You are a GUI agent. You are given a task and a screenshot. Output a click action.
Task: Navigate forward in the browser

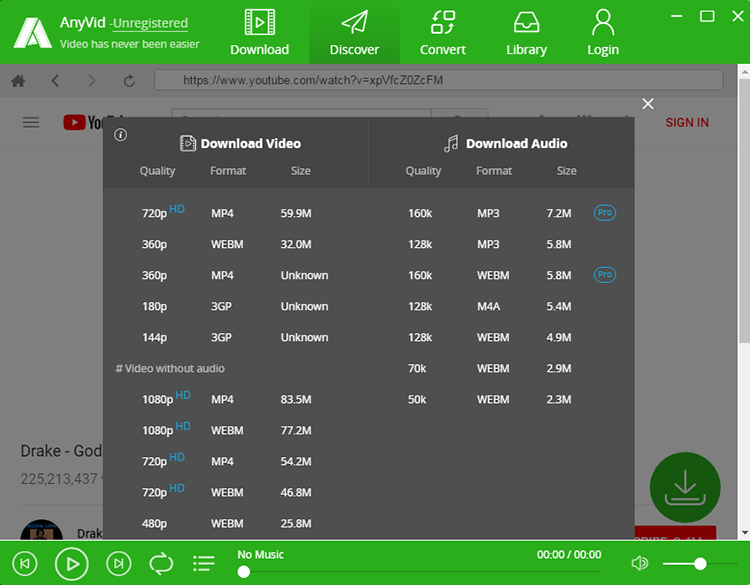click(91, 80)
